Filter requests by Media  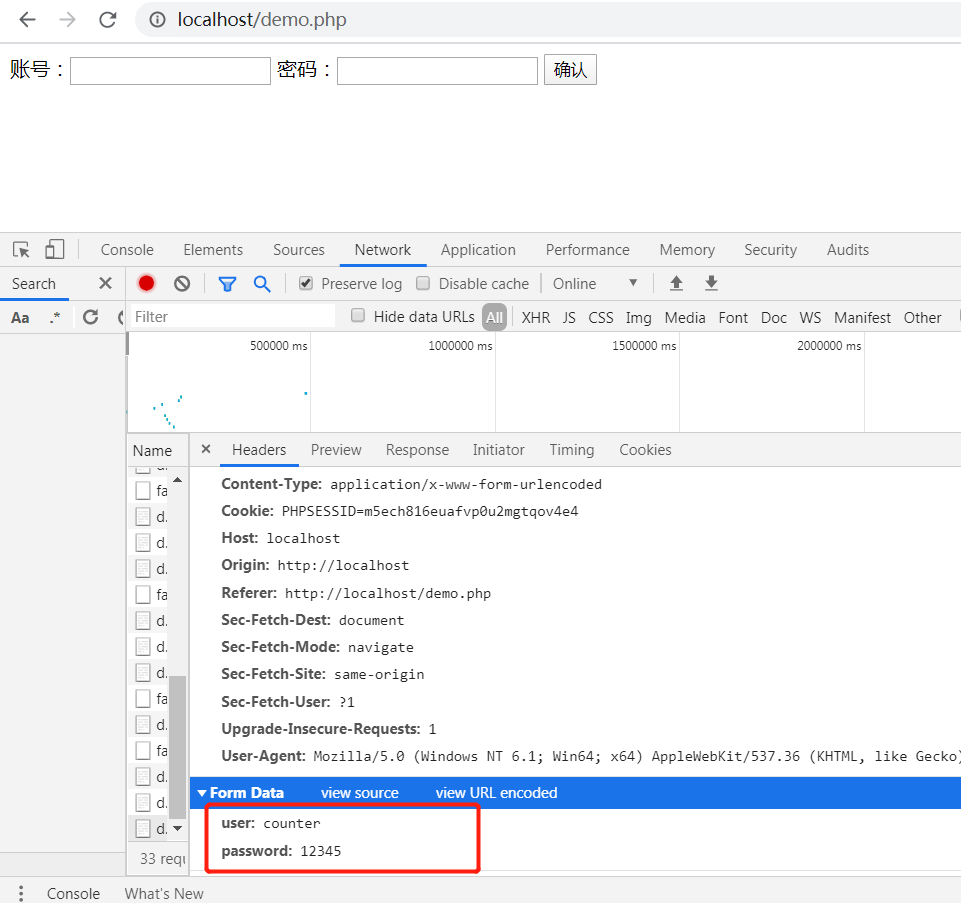pyautogui.click(x=685, y=318)
